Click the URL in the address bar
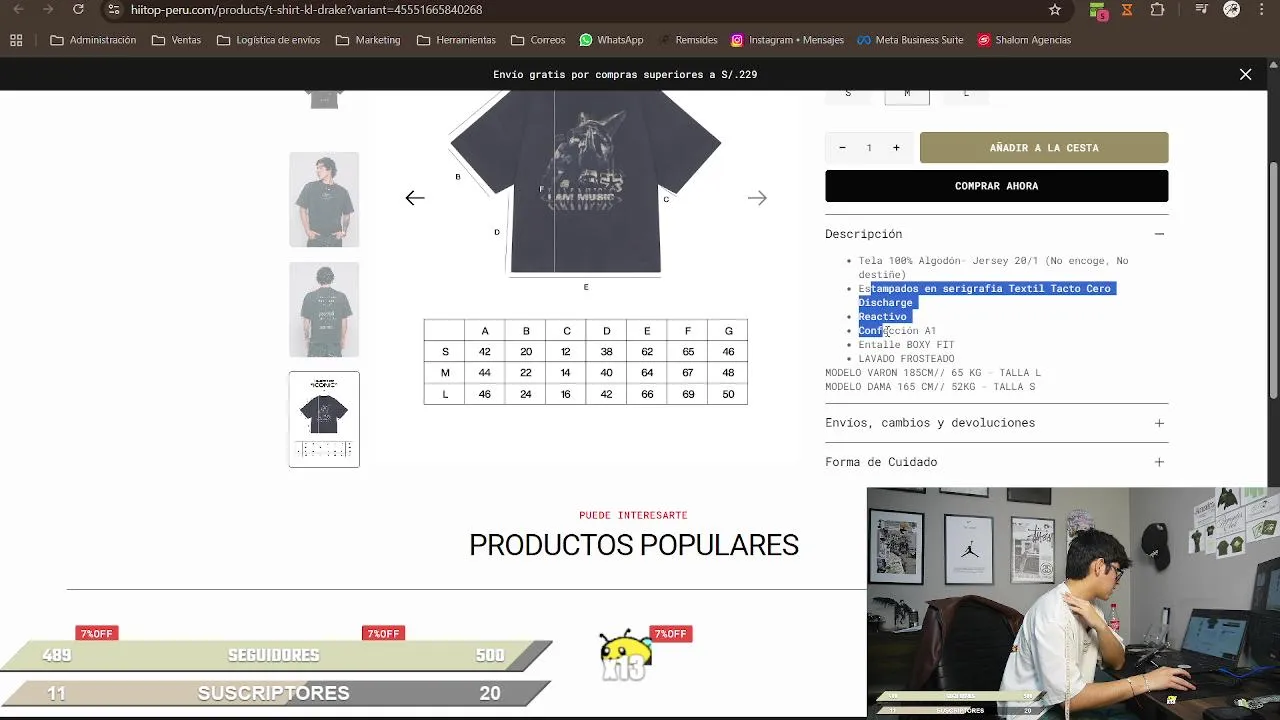The width and height of the screenshot is (1280, 720). (x=306, y=10)
